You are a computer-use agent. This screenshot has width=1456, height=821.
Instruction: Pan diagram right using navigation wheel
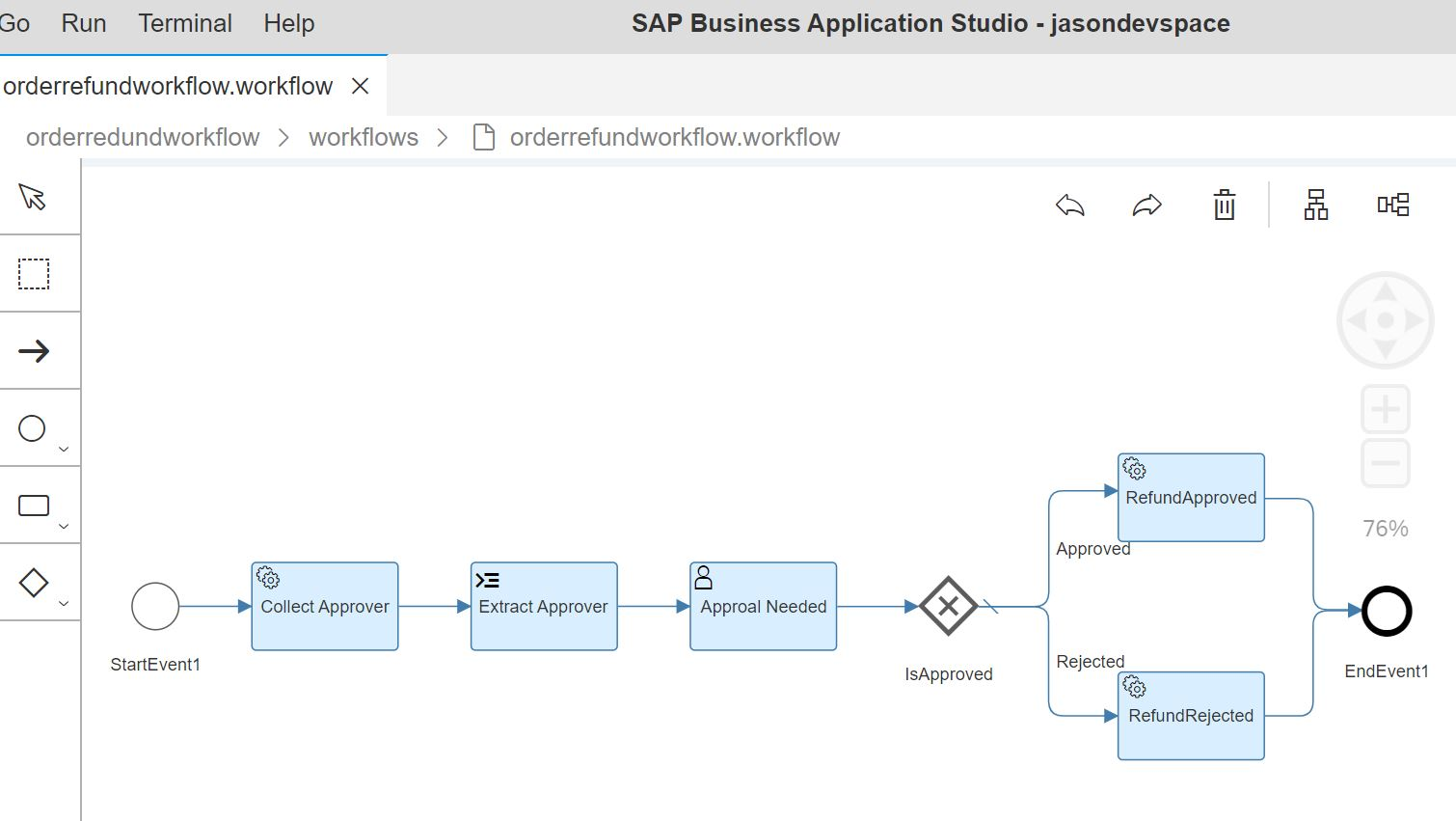click(1415, 320)
